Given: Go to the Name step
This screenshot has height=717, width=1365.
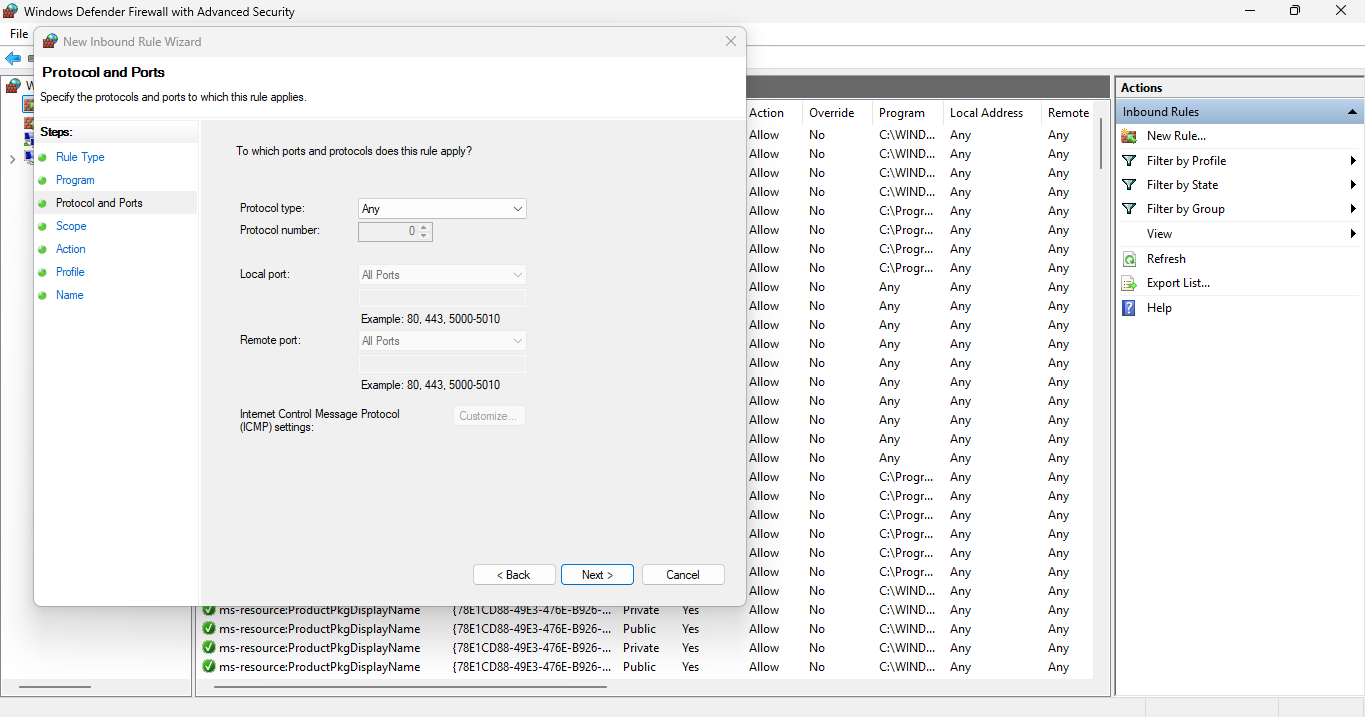Looking at the screenshot, I should [x=70, y=295].
